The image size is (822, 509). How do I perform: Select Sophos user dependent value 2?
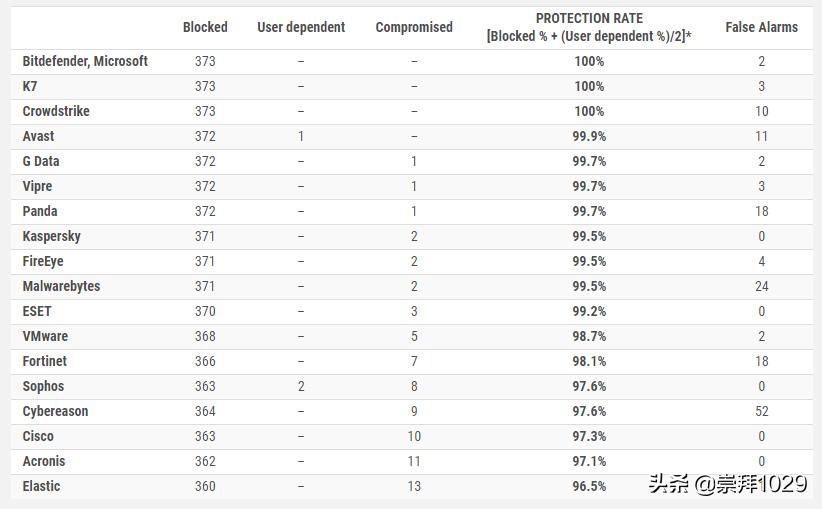301,386
